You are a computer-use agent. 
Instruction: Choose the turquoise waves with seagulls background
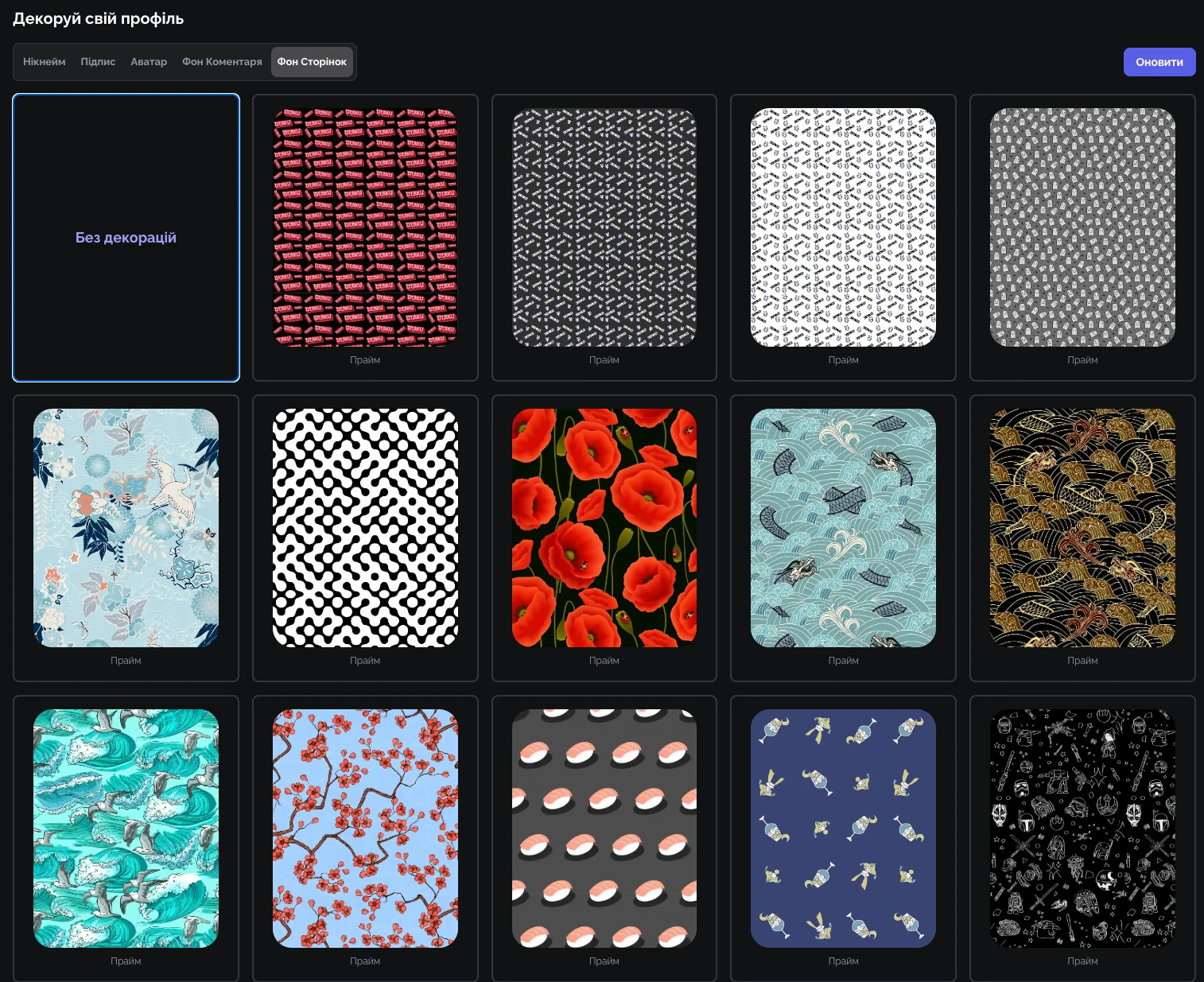[x=126, y=829]
